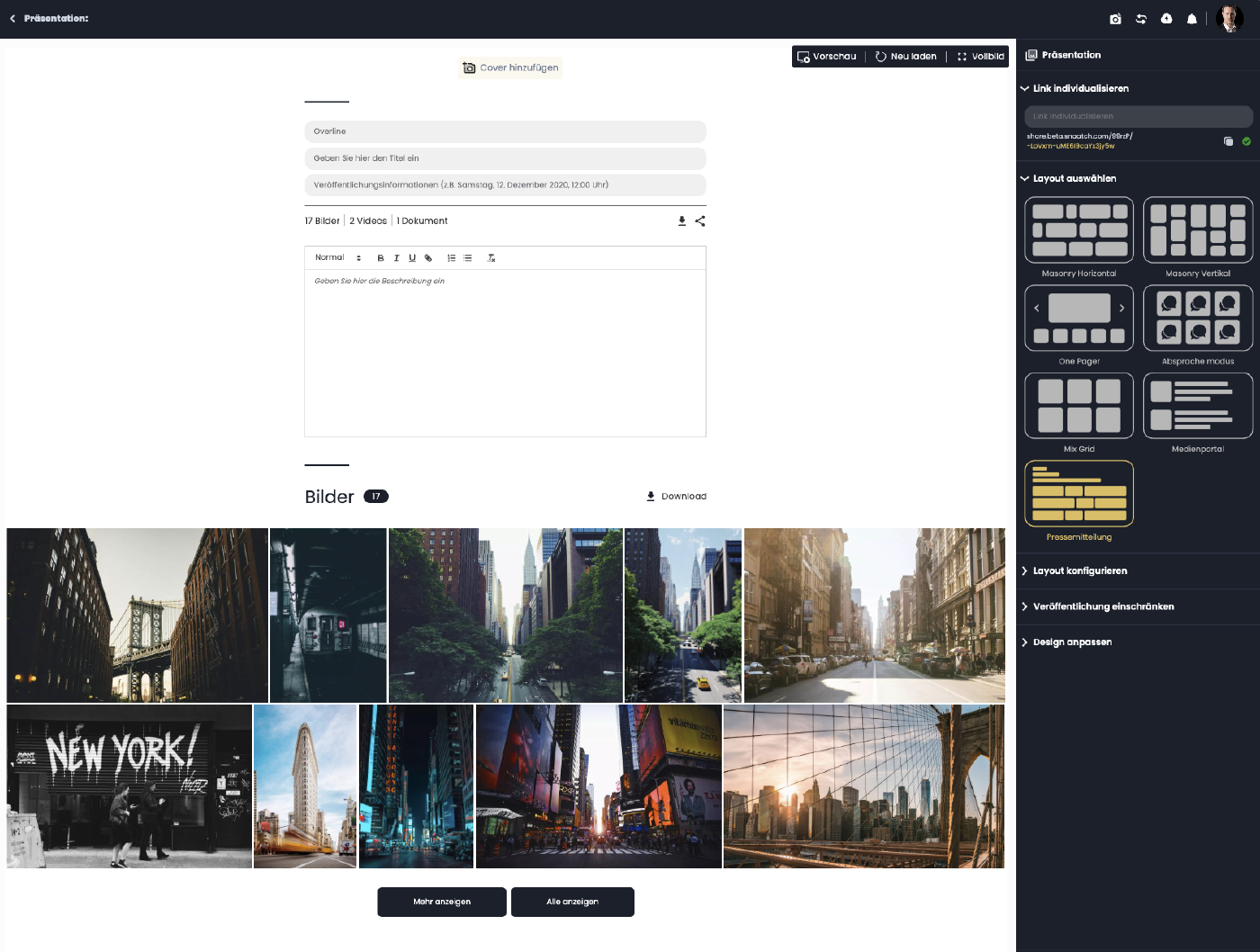Viewport: 1260px width, 952px height.
Task: Open the NEW YORK graffiti photo thumbnail
Action: pos(129,786)
